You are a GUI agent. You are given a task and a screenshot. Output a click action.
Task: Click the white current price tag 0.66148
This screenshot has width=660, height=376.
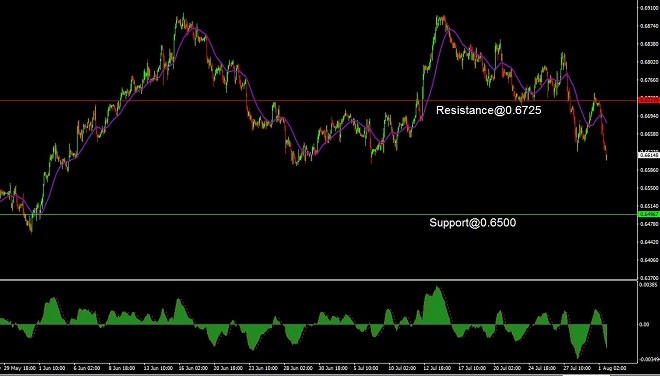click(649, 155)
